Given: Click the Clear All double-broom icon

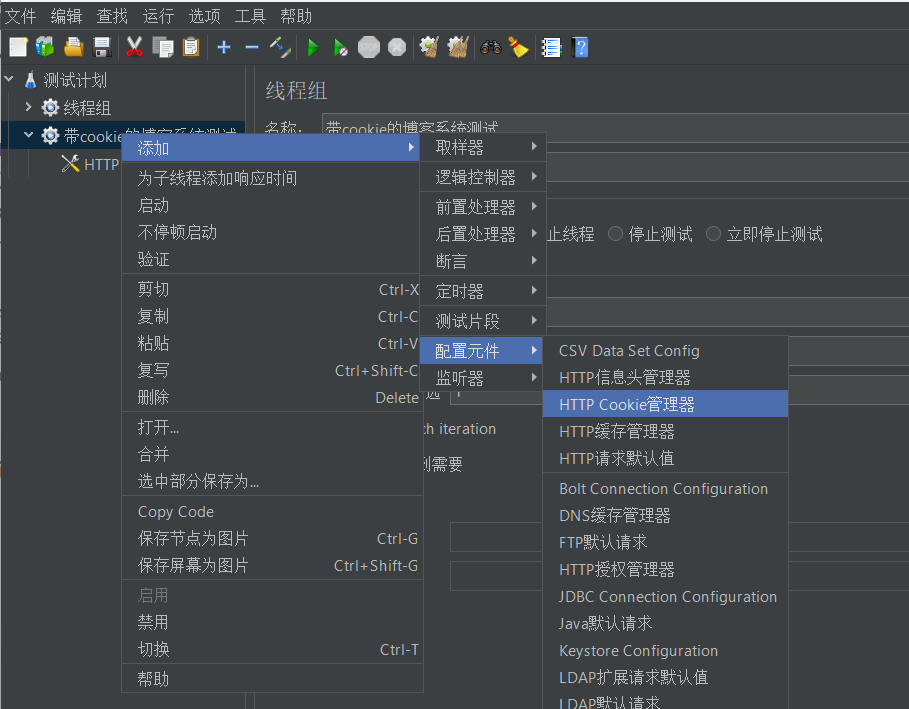Looking at the screenshot, I should pos(458,47).
